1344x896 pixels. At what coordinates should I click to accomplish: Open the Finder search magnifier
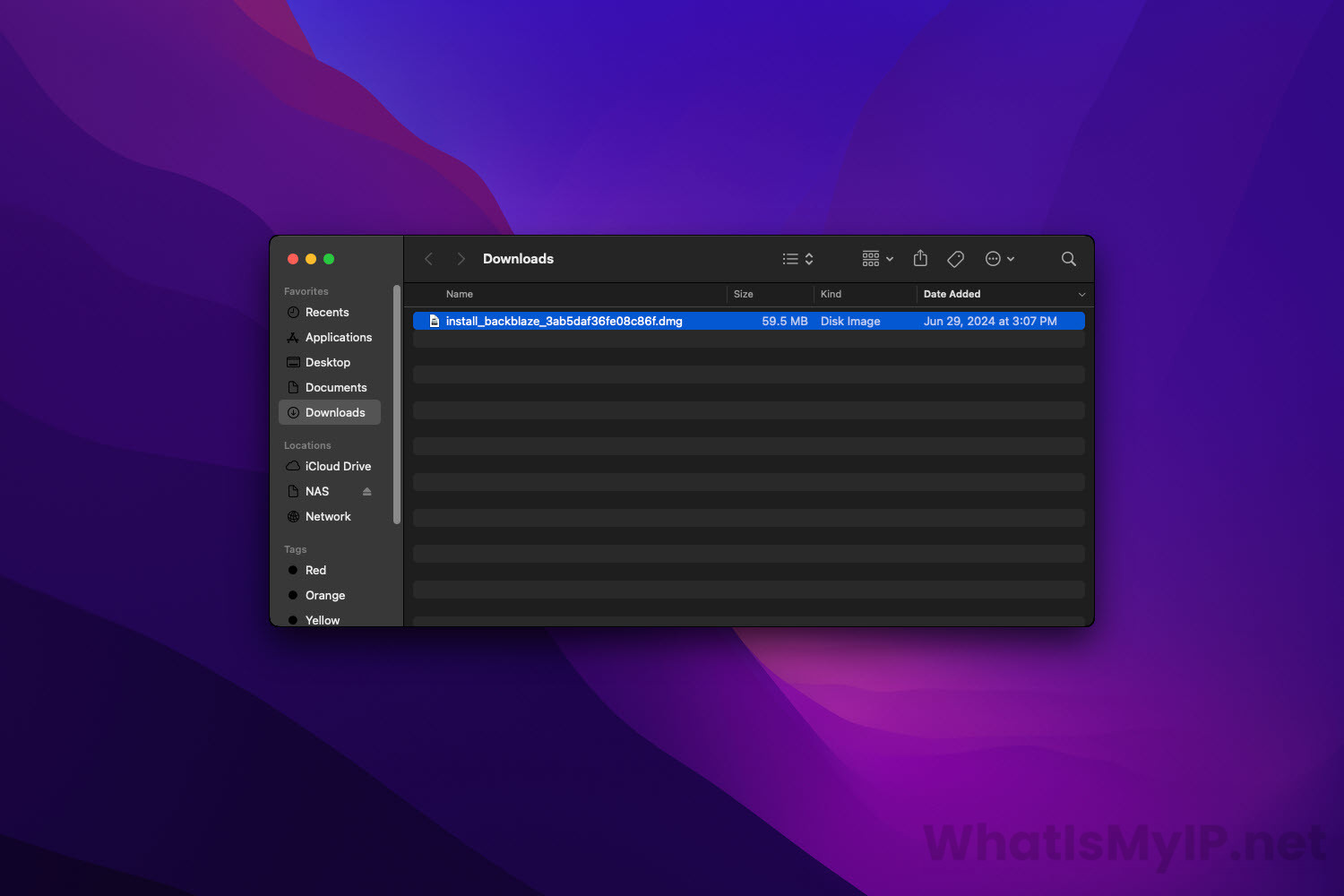pos(1068,259)
